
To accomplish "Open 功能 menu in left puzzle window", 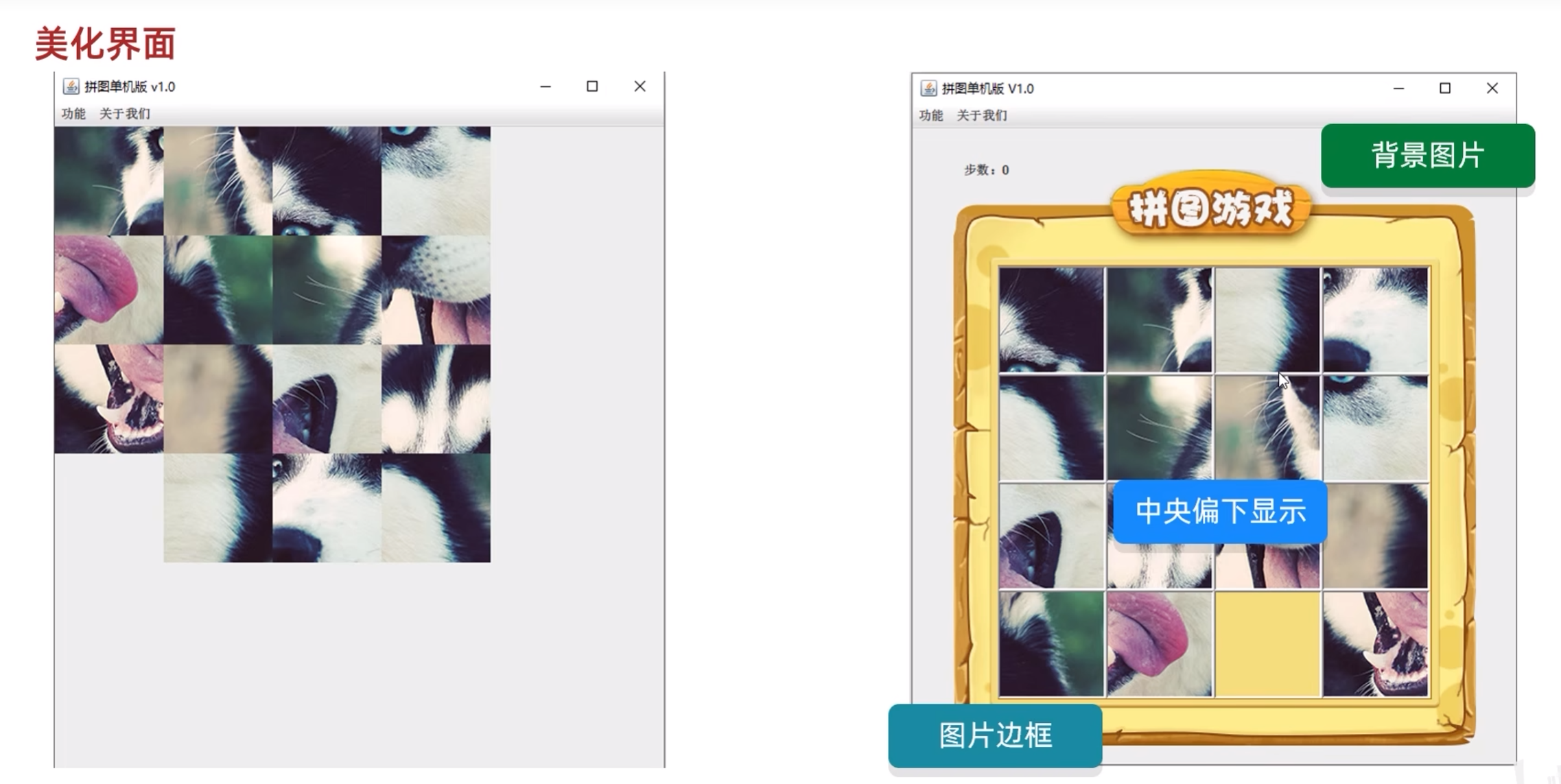I will click(73, 114).
